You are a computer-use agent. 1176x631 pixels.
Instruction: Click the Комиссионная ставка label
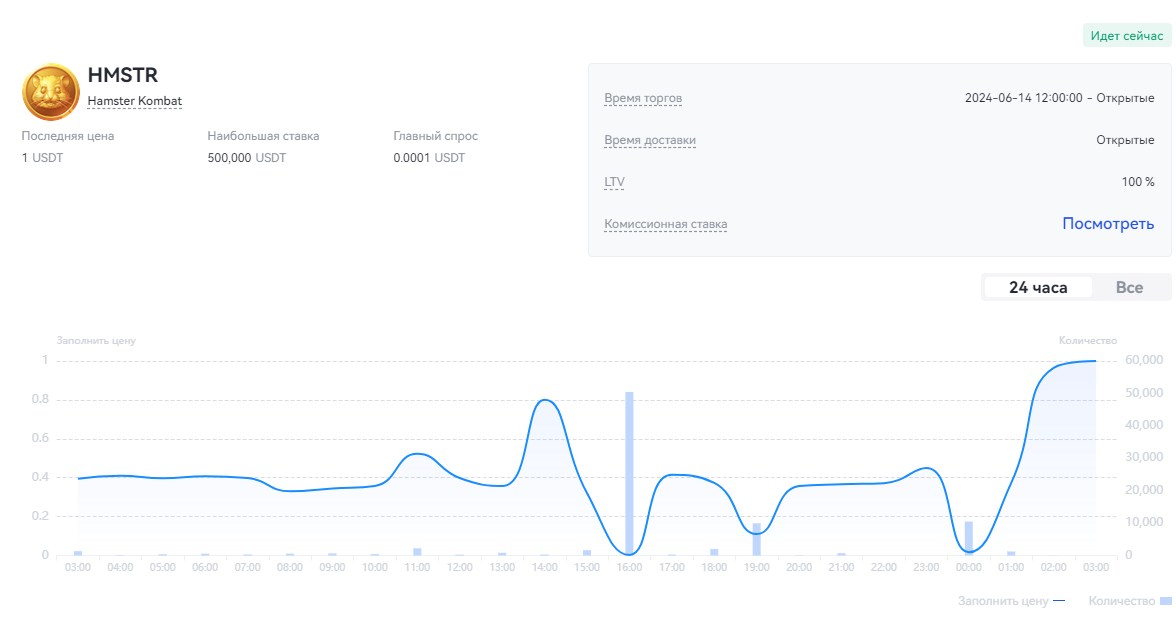666,224
